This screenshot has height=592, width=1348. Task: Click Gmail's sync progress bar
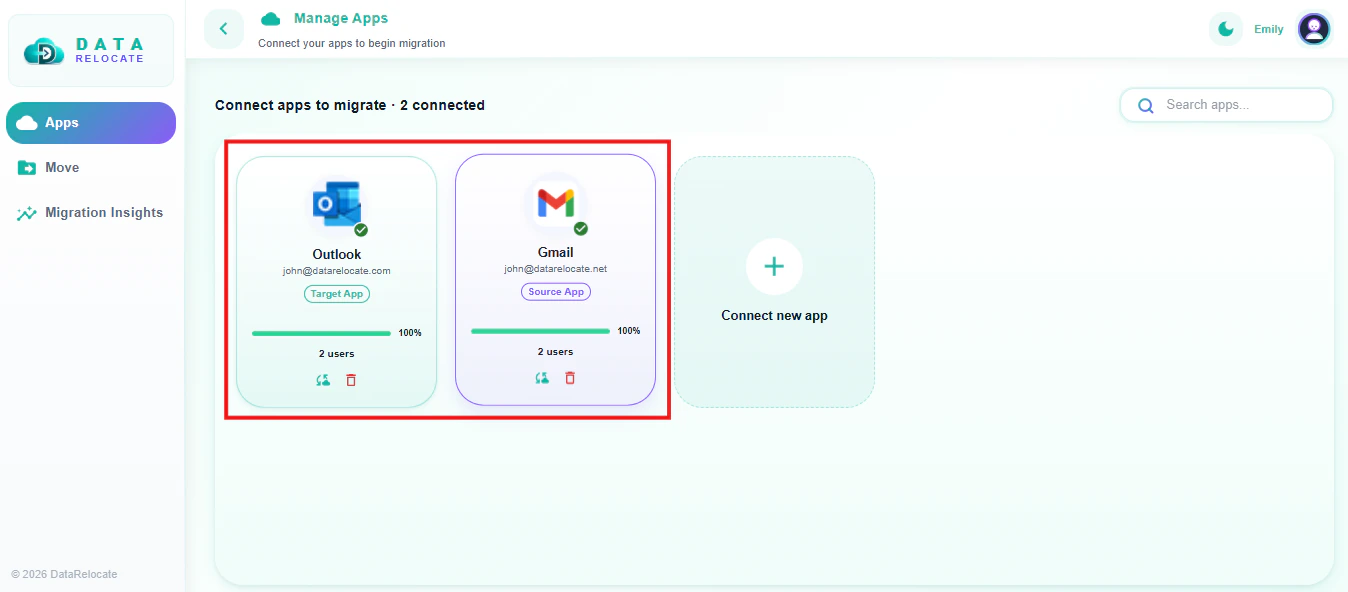click(540, 331)
